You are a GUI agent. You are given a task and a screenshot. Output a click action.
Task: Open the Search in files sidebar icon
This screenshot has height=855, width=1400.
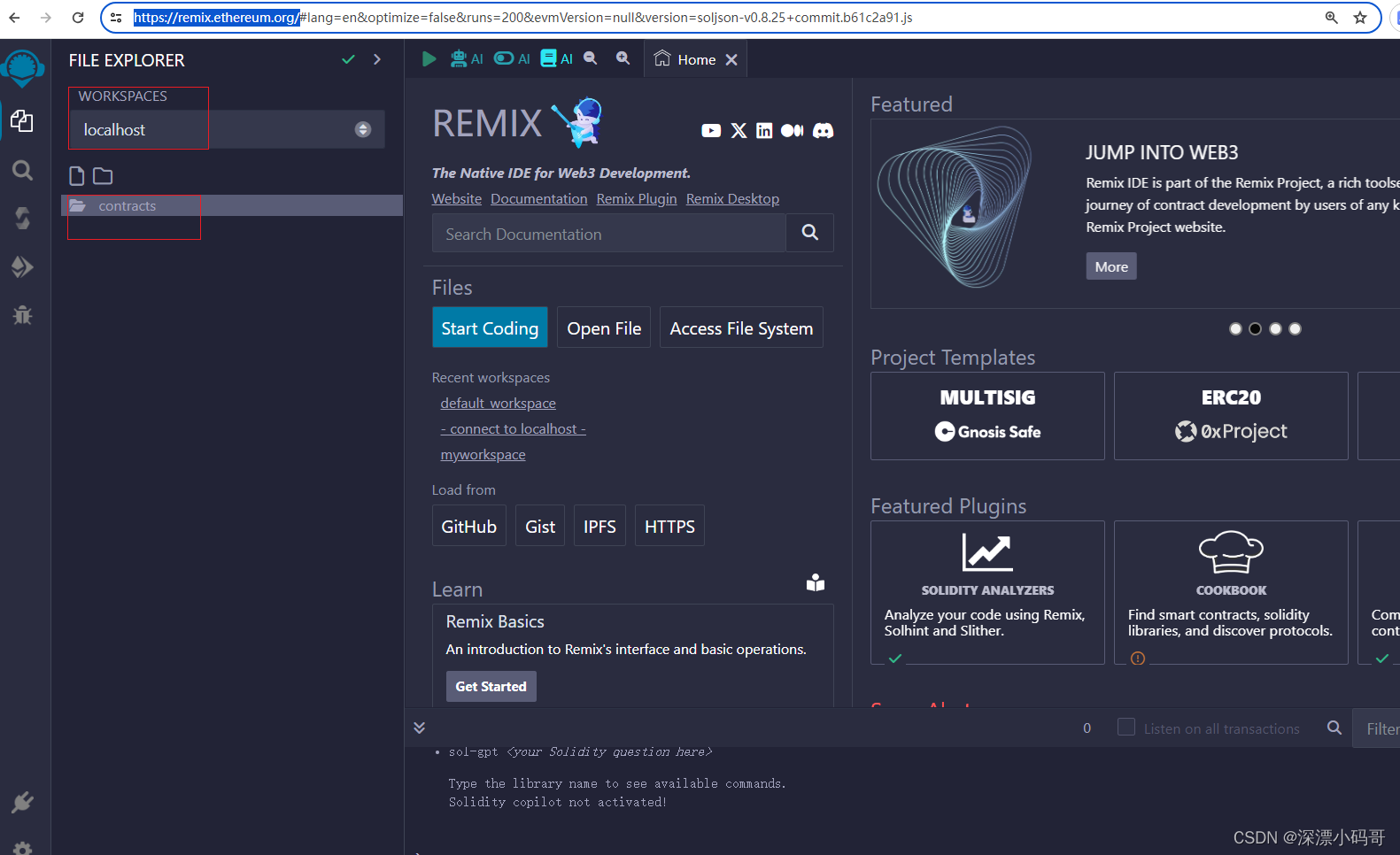tap(22, 170)
